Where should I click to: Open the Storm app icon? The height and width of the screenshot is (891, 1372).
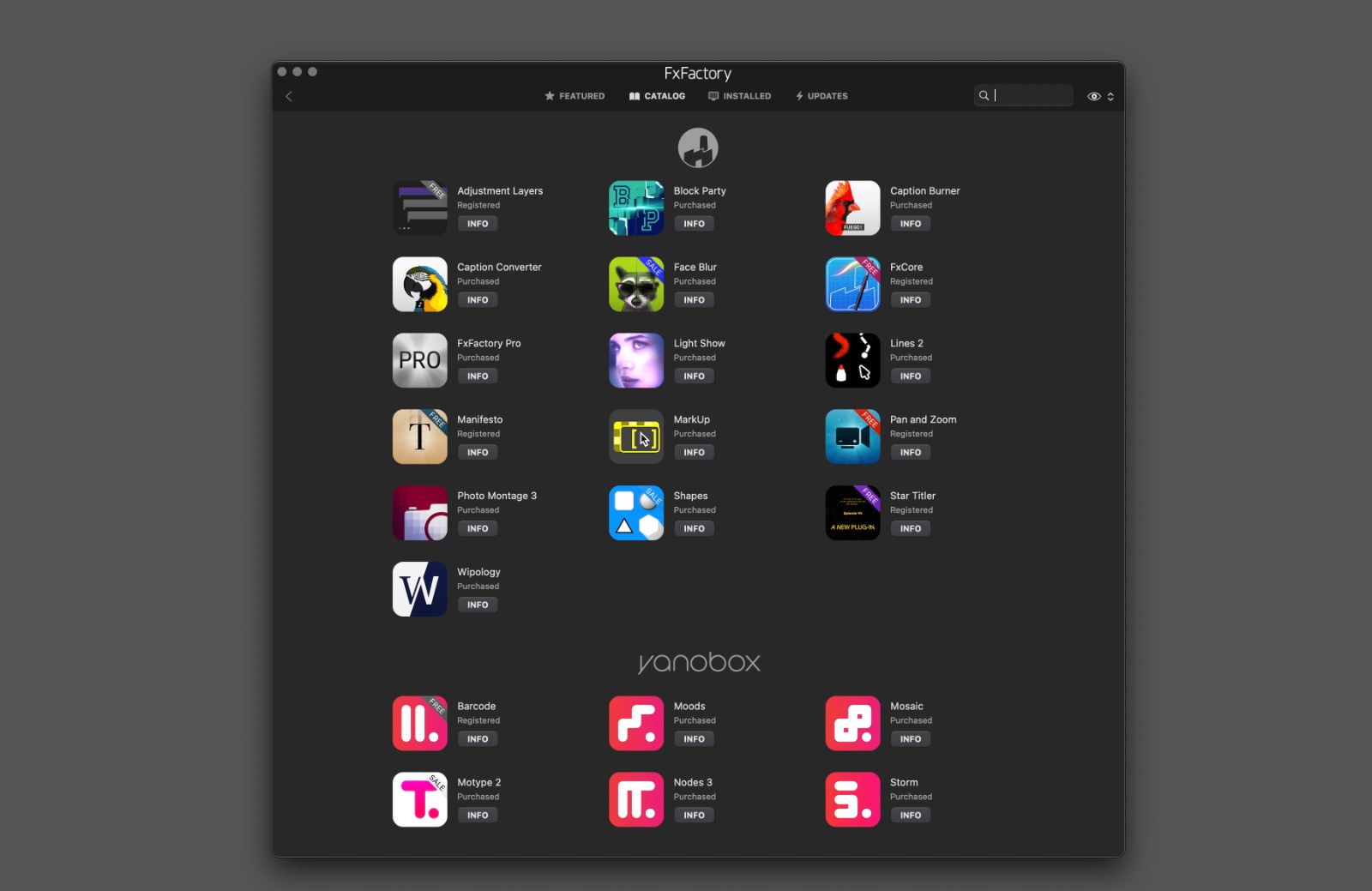coord(853,800)
